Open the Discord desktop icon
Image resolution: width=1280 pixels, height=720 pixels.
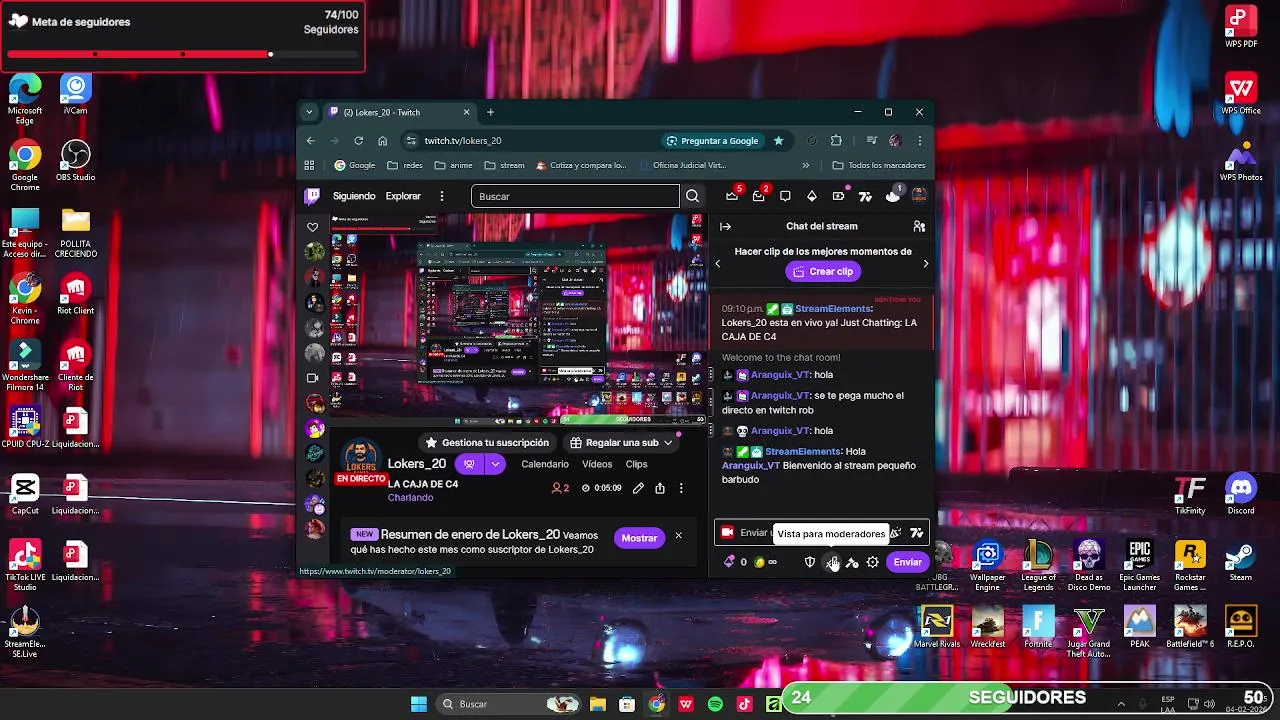coord(1241,494)
